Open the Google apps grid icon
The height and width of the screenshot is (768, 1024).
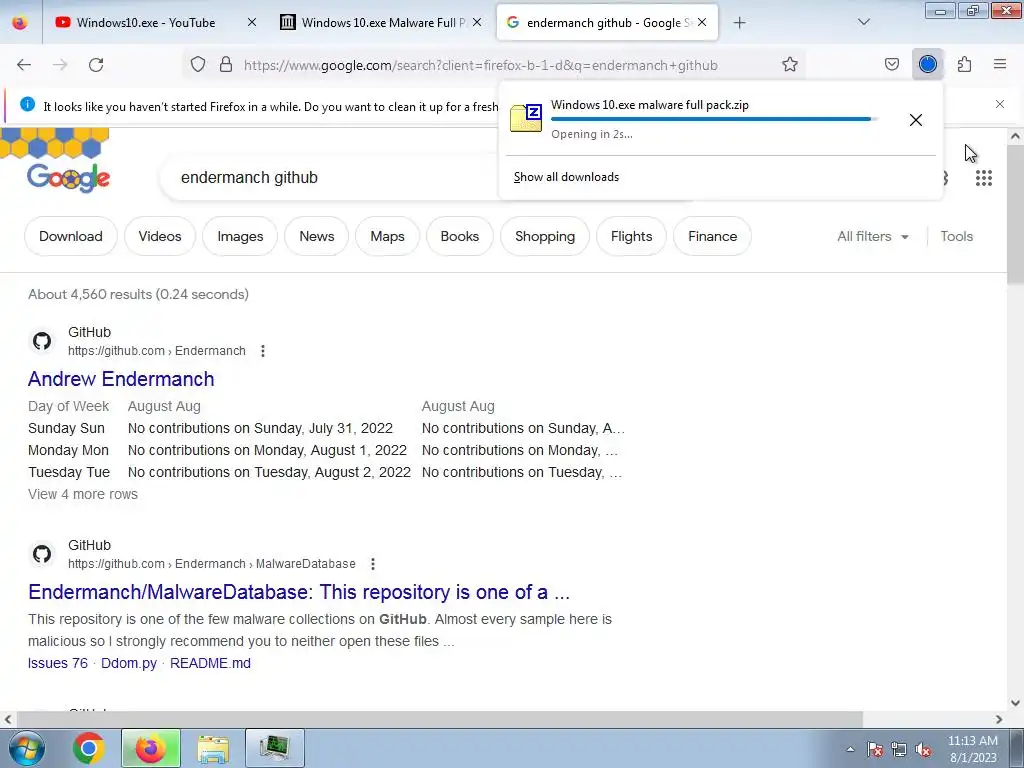click(x=984, y=178)
